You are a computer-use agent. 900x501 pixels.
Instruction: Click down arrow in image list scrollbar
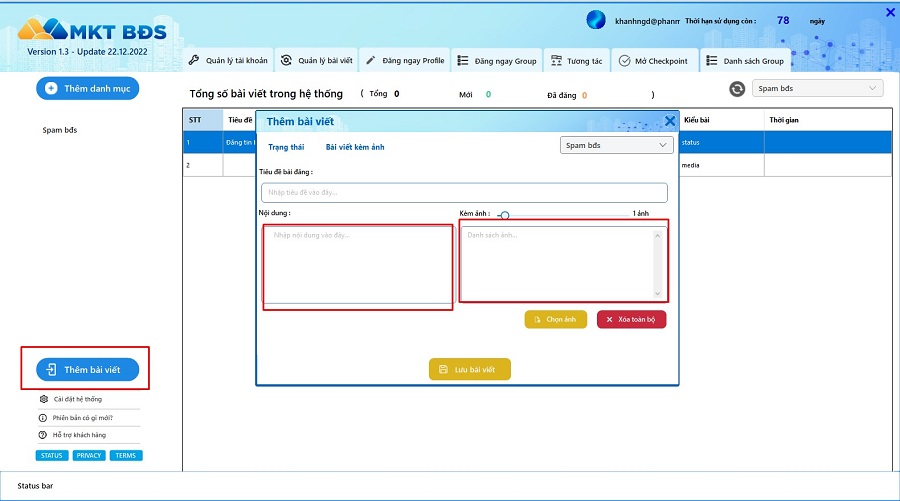657,293
